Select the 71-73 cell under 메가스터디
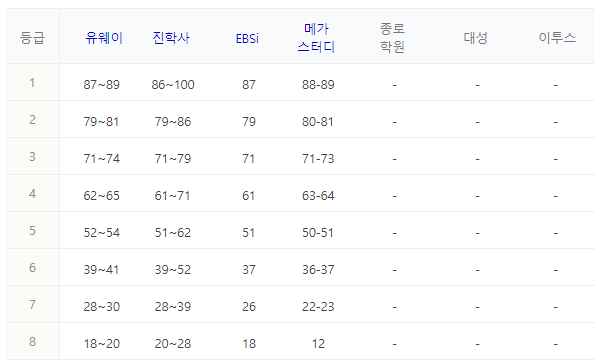Image resolution: width=595 pixels, height=360 pixels. (318, 159)
